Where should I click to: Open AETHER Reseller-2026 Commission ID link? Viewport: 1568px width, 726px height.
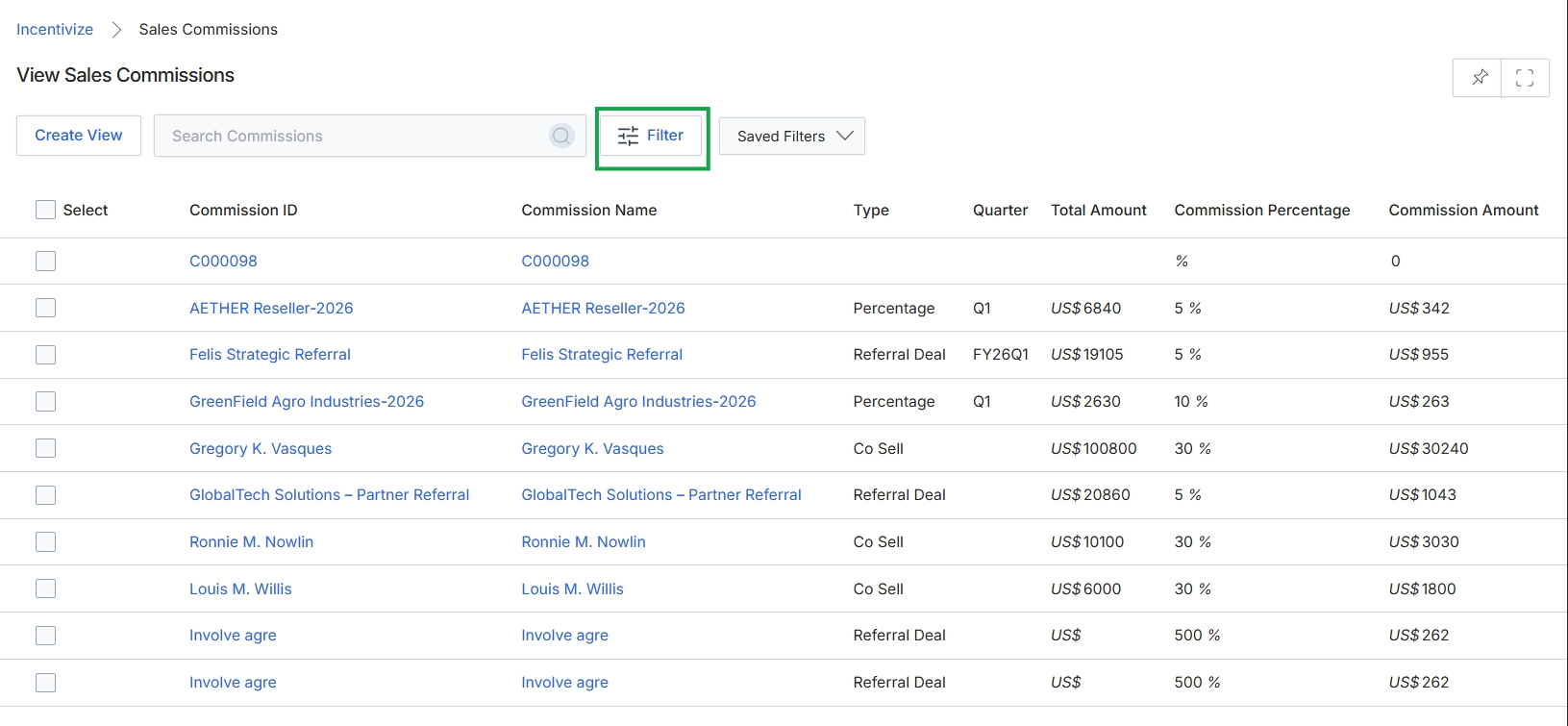[x=271, y=308]
